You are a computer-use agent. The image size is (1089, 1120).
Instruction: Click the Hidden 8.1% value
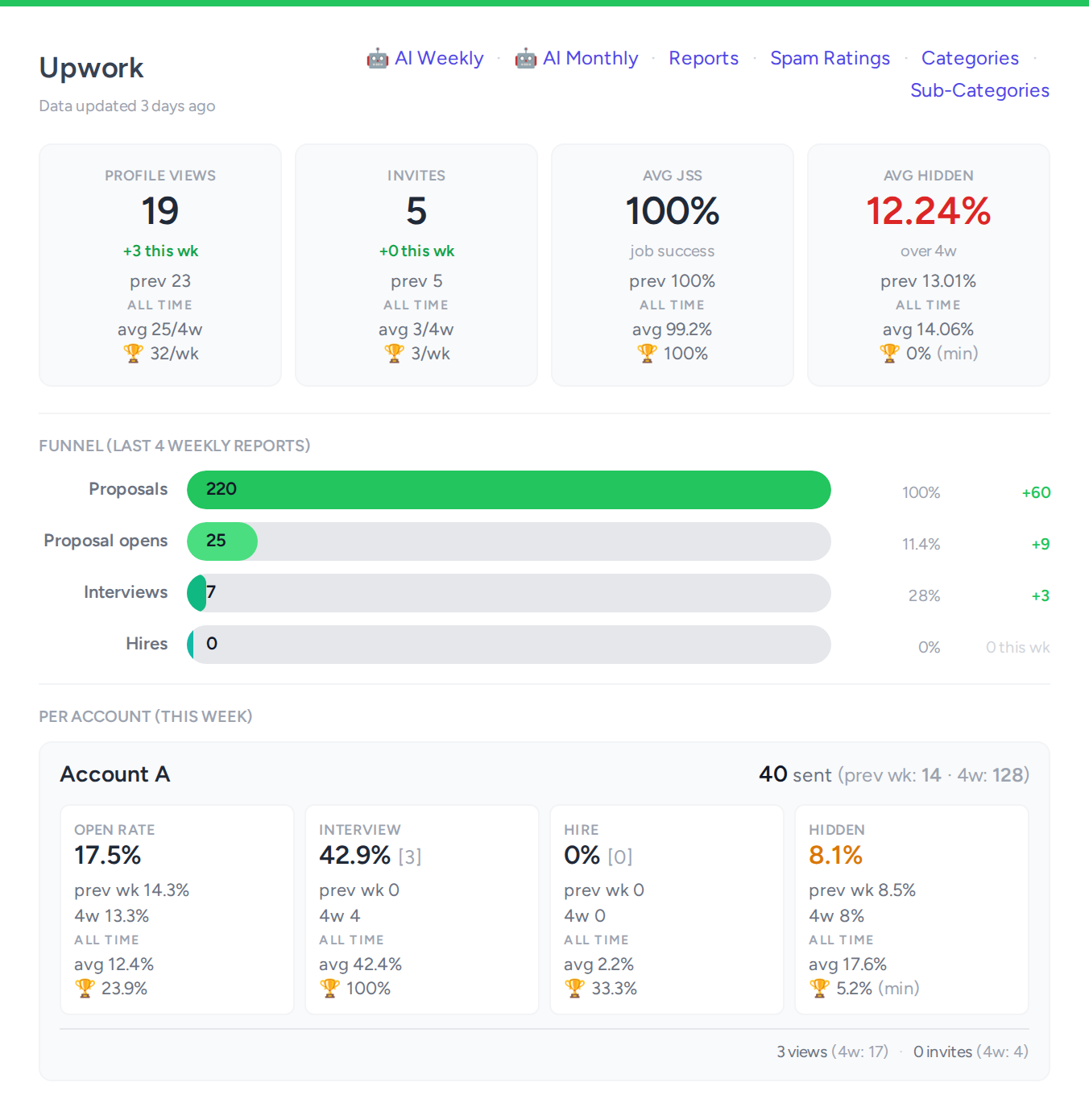pyautogui.click(x=836, y=855)
